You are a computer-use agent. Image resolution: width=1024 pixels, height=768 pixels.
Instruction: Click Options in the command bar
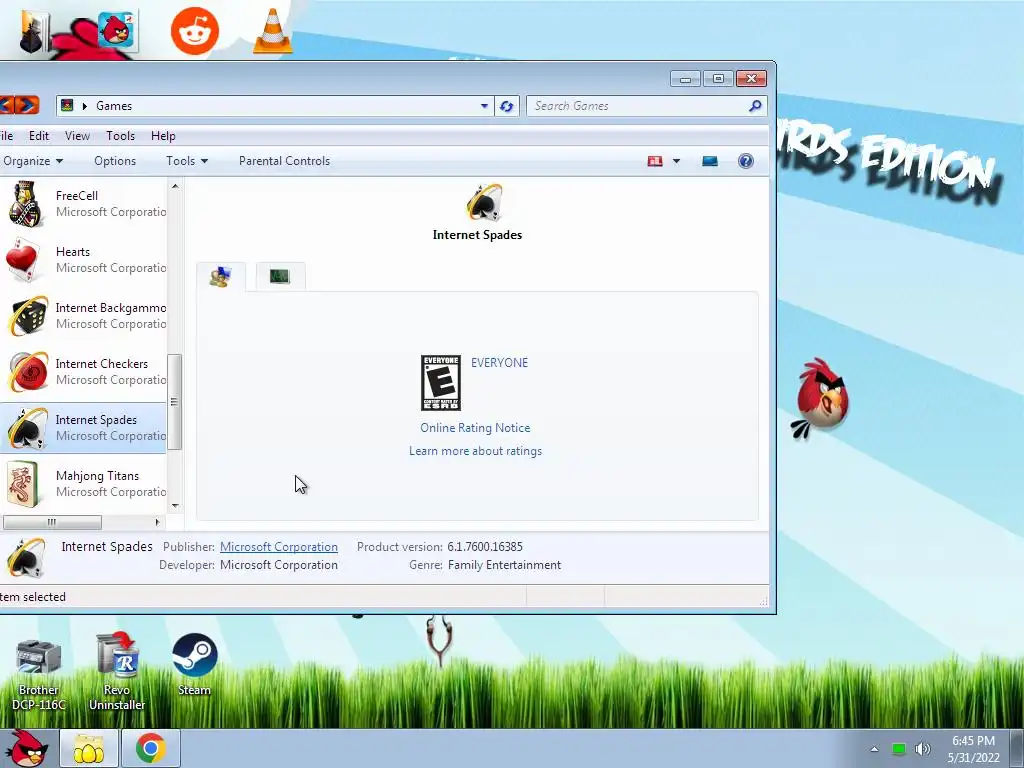[x=115, y=161]
